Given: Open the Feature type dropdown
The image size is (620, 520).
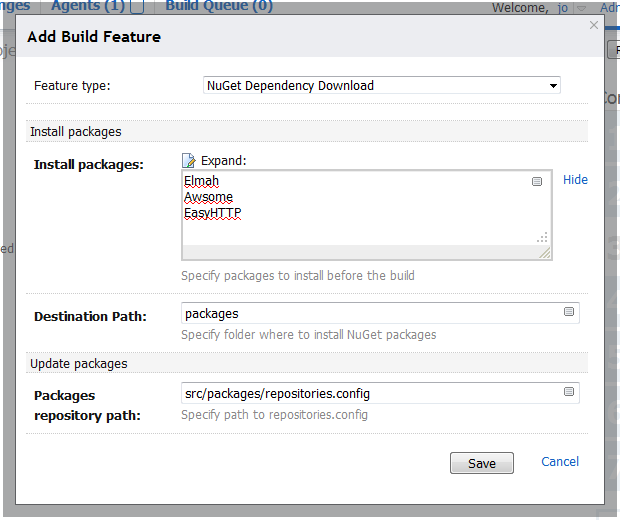Looking at the screenshot, I should (x=382, y=86).
